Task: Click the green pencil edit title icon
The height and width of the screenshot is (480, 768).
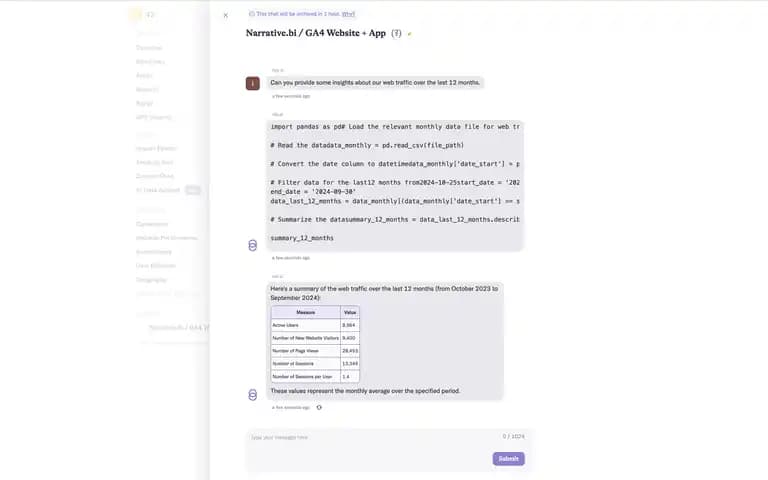Action: coord(410,34)
